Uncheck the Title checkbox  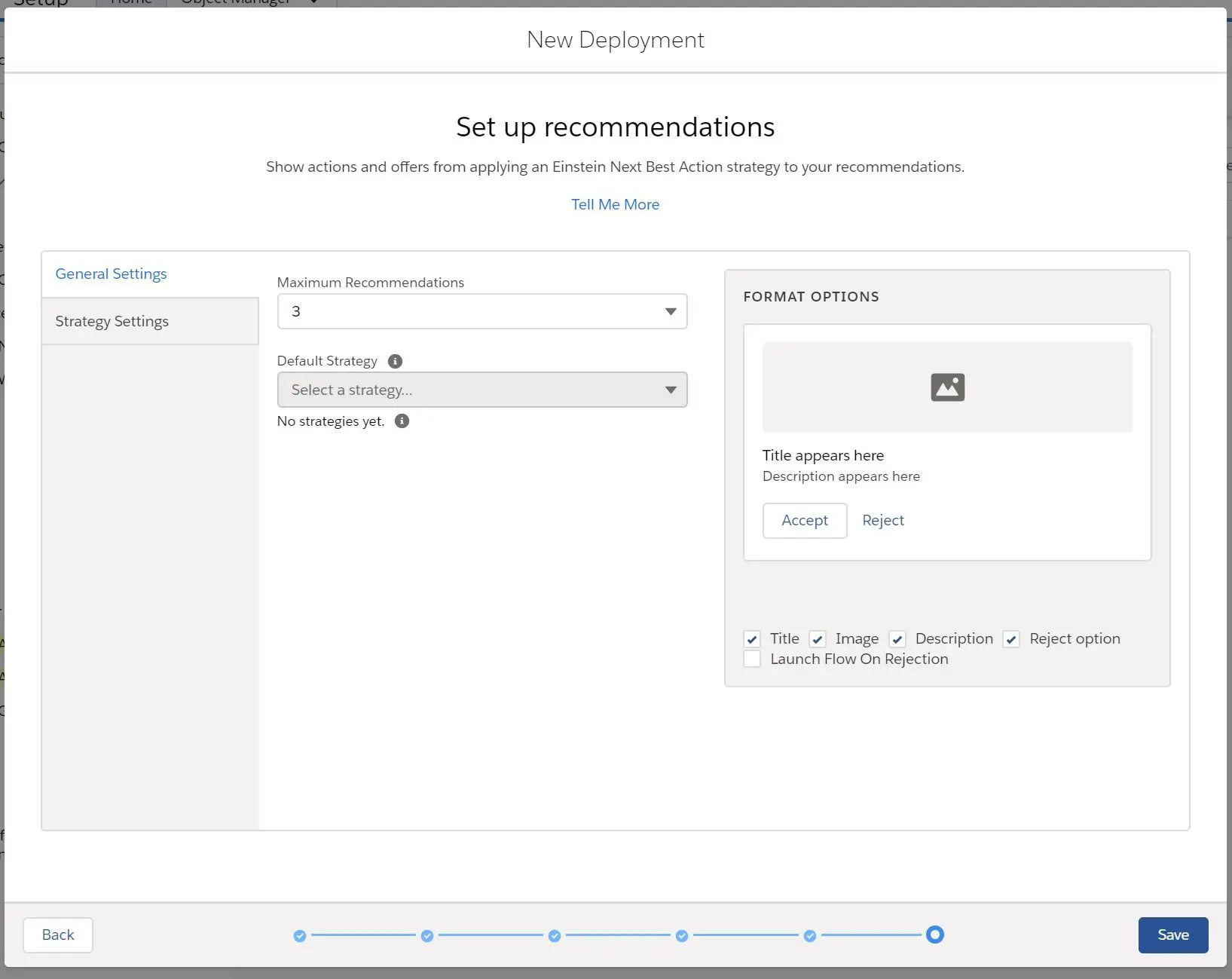click(x=752, y=639)
